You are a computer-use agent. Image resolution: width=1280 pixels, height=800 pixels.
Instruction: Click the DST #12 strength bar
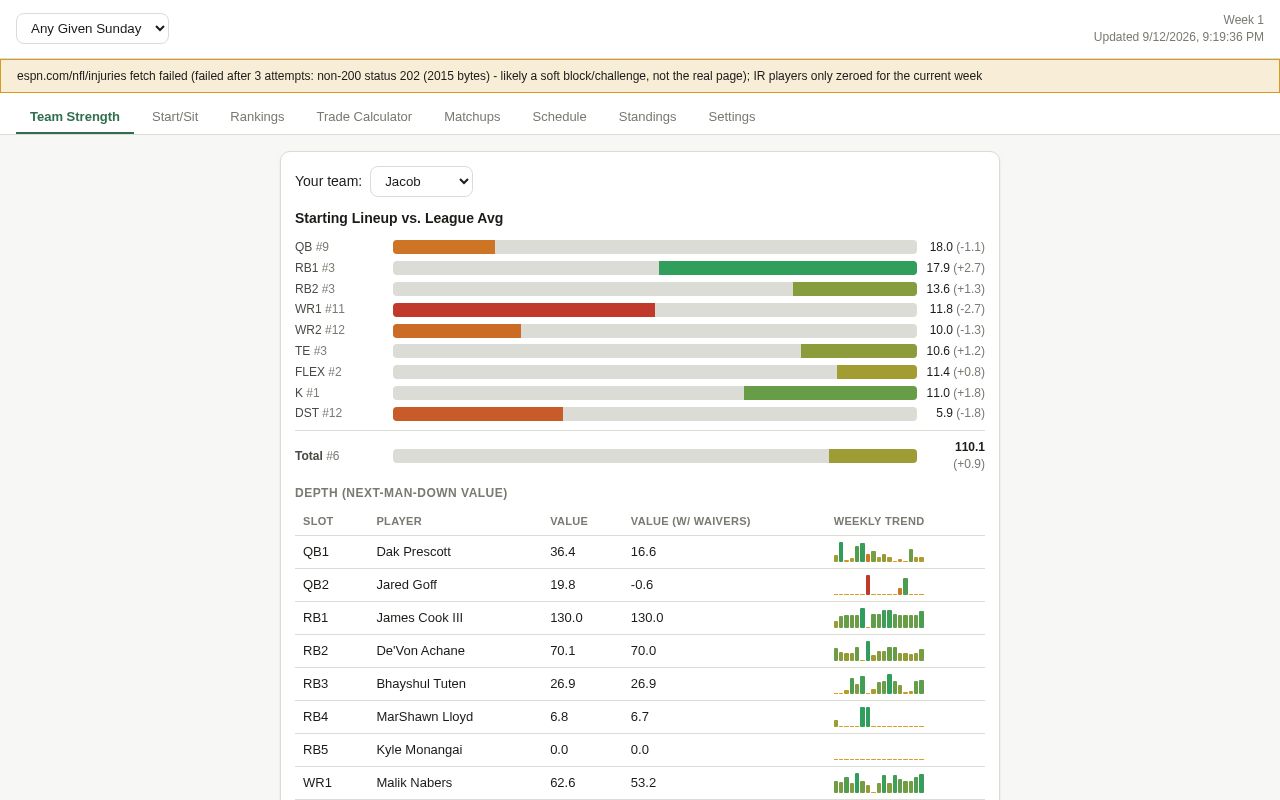click(655, 414)
